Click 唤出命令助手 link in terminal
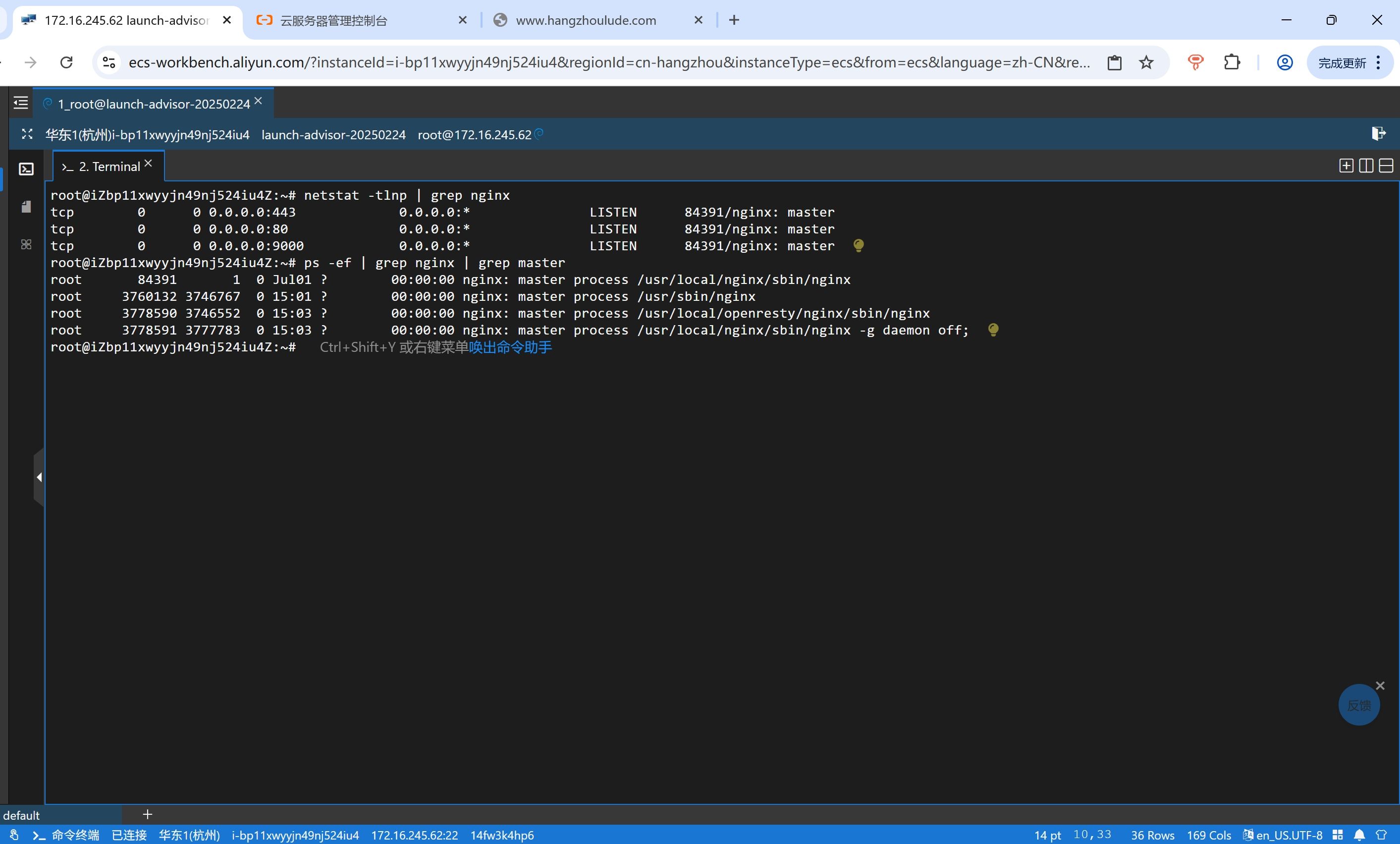 (510, 347)
